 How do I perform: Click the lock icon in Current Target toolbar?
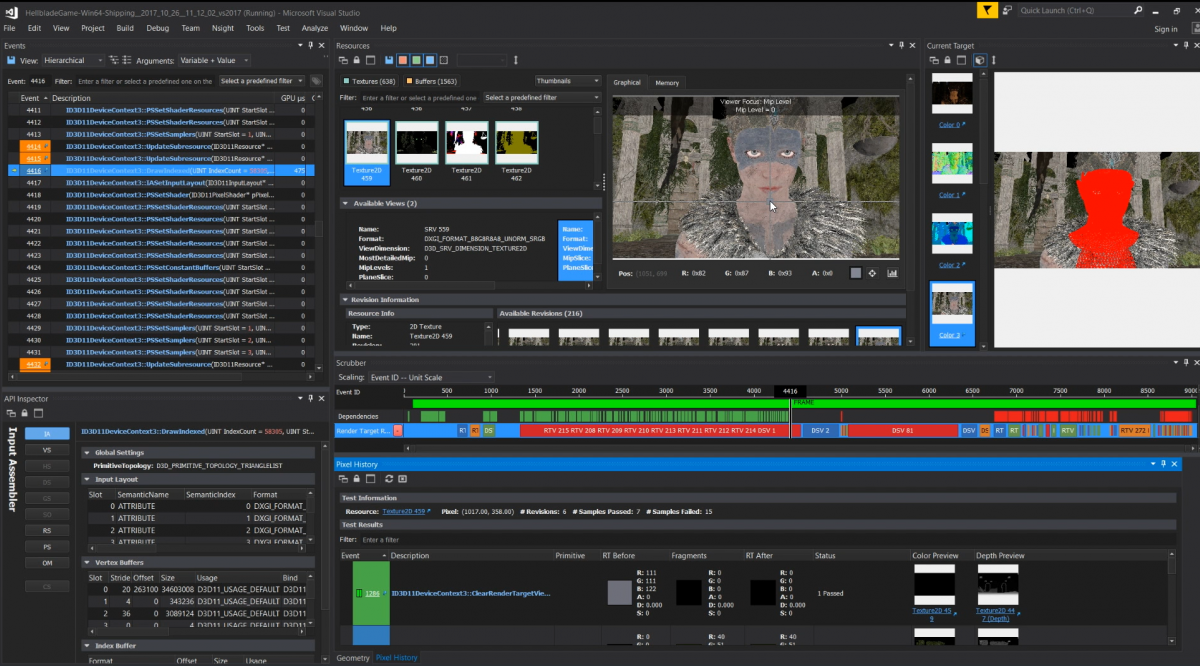950,60
